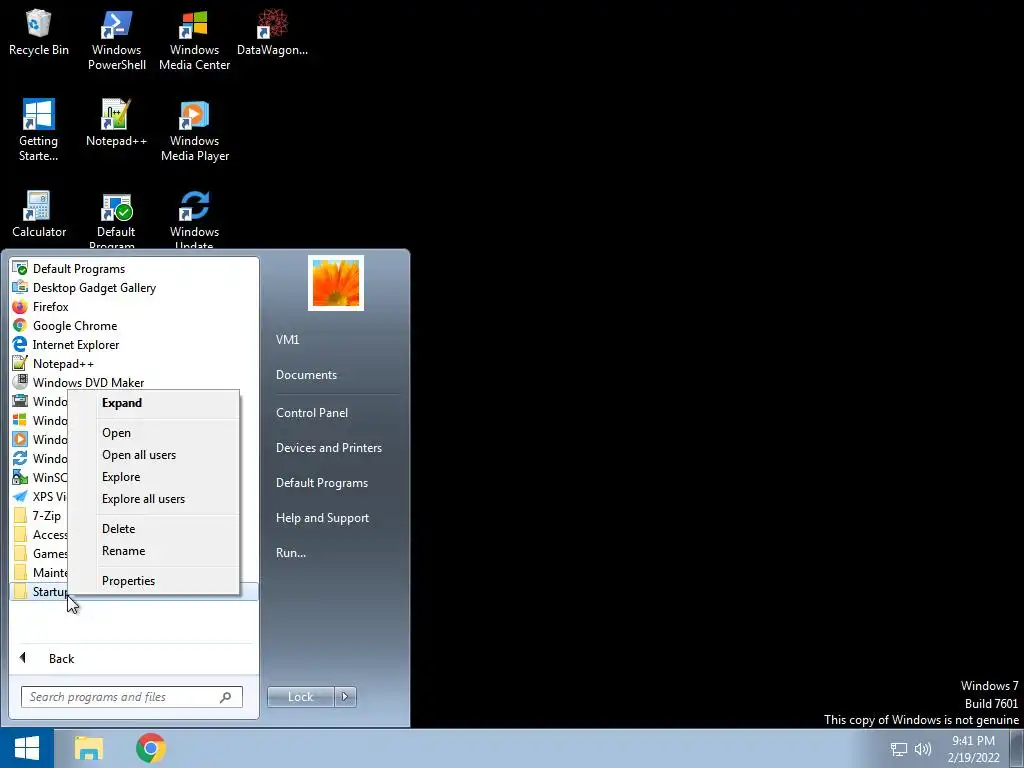Click the XPS Viewer icon in program list

click(20, 496)
